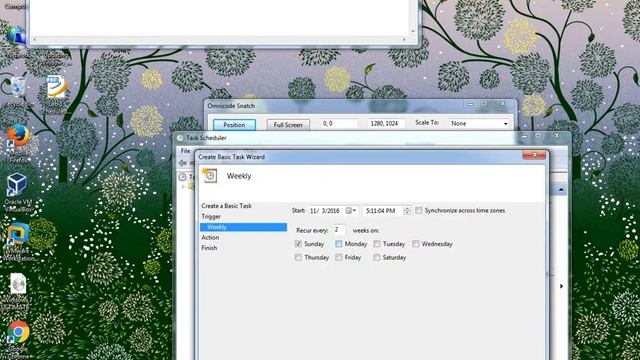Check the Friday checkbox
640x360 pixels.
click(x=338, y=257)
